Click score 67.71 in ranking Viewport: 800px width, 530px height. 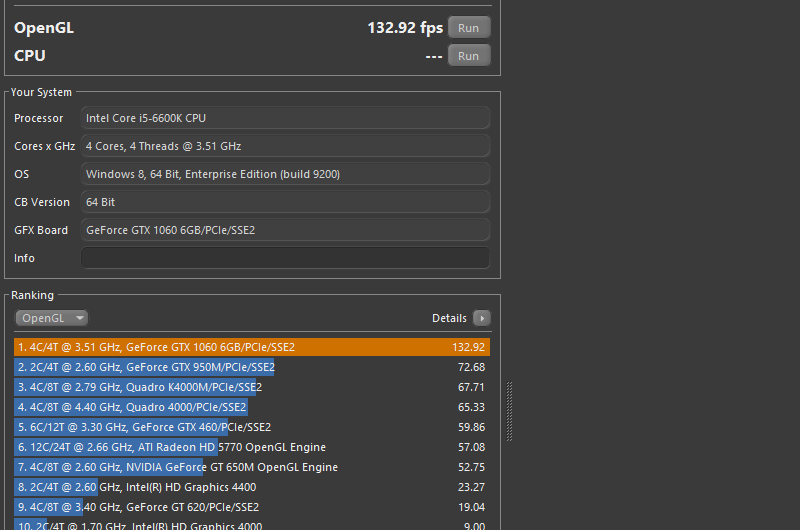coord(471,387)
